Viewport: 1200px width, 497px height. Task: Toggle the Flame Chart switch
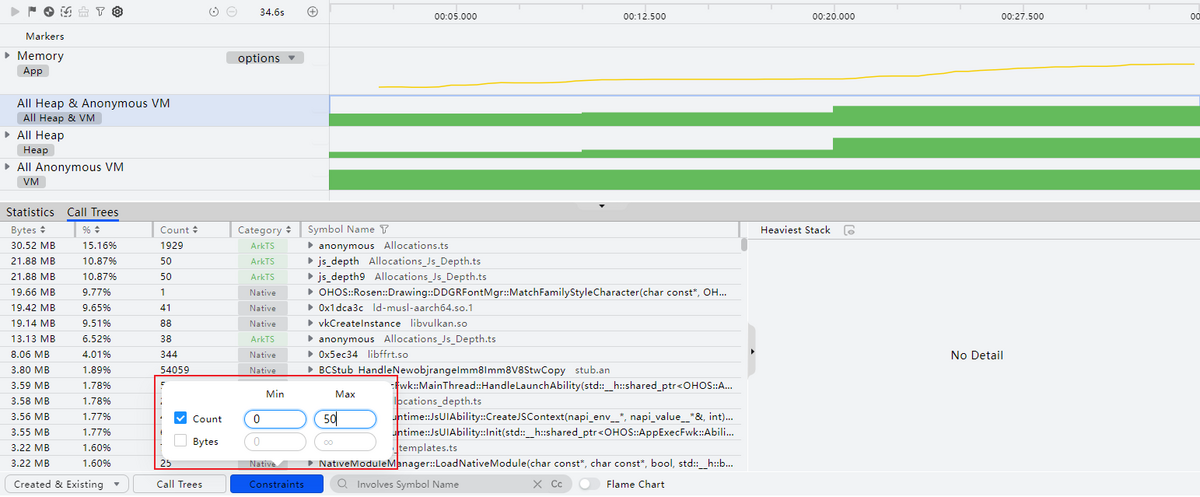tap(589, 484)
